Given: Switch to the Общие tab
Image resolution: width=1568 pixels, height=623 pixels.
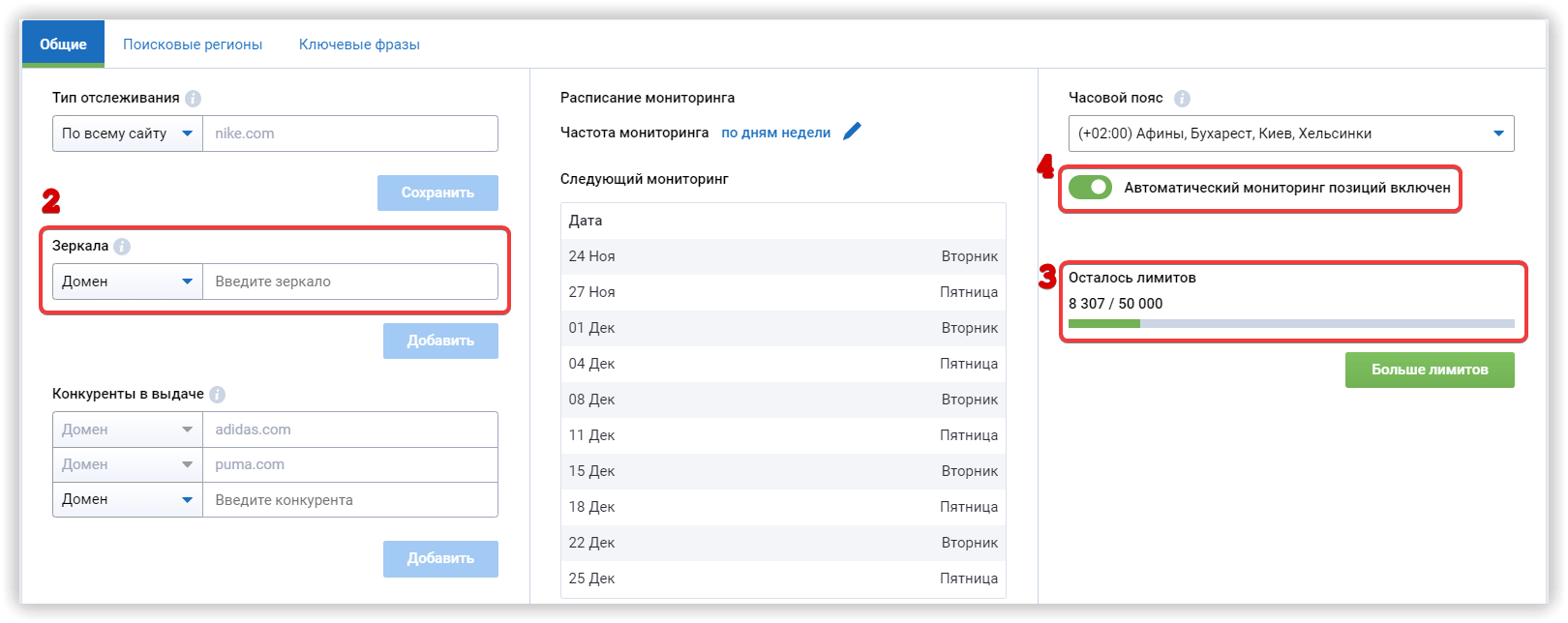Looking at the screenshot, I should 63,44.
